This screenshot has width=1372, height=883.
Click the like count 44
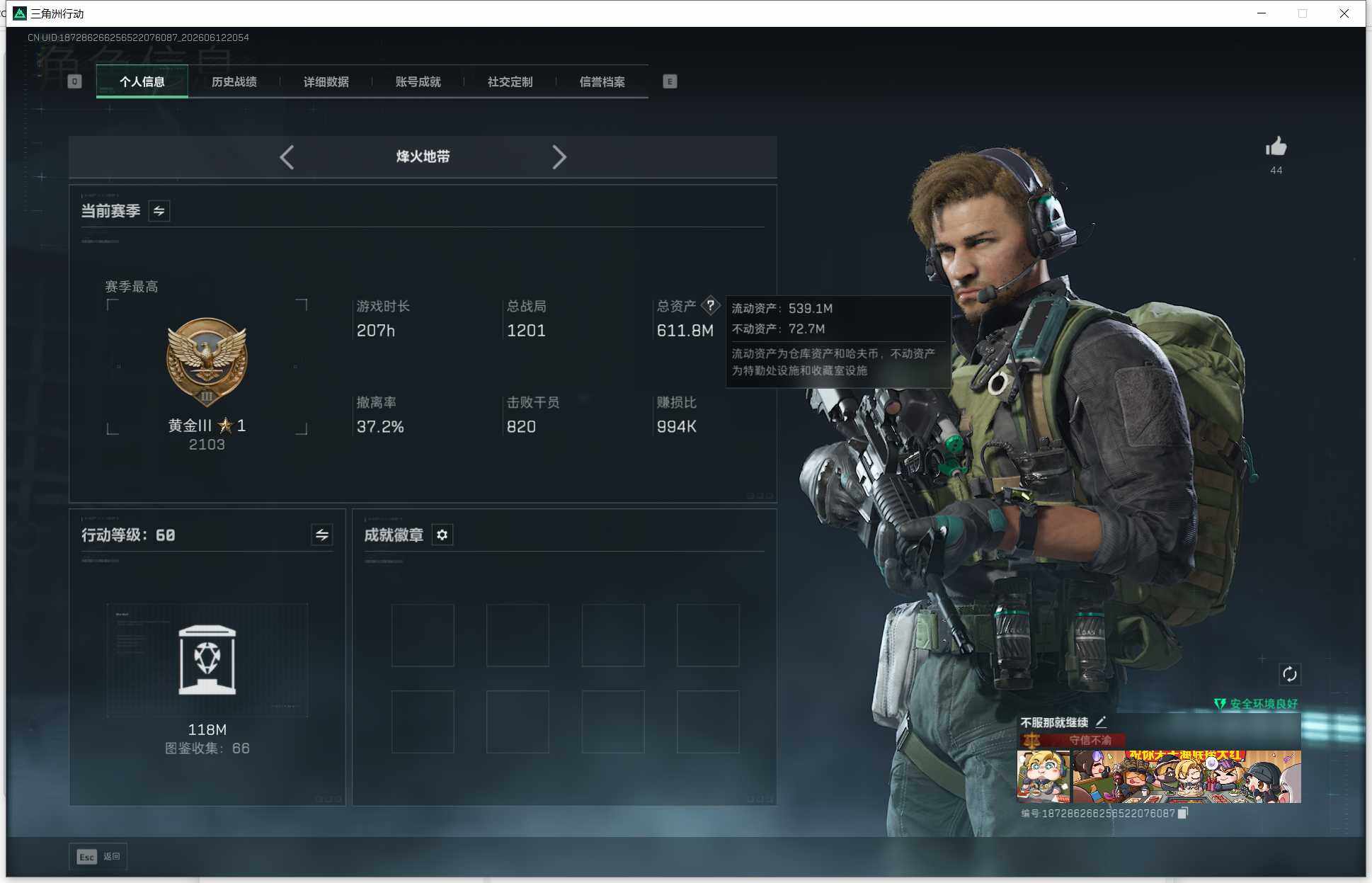pos(1276,171)
